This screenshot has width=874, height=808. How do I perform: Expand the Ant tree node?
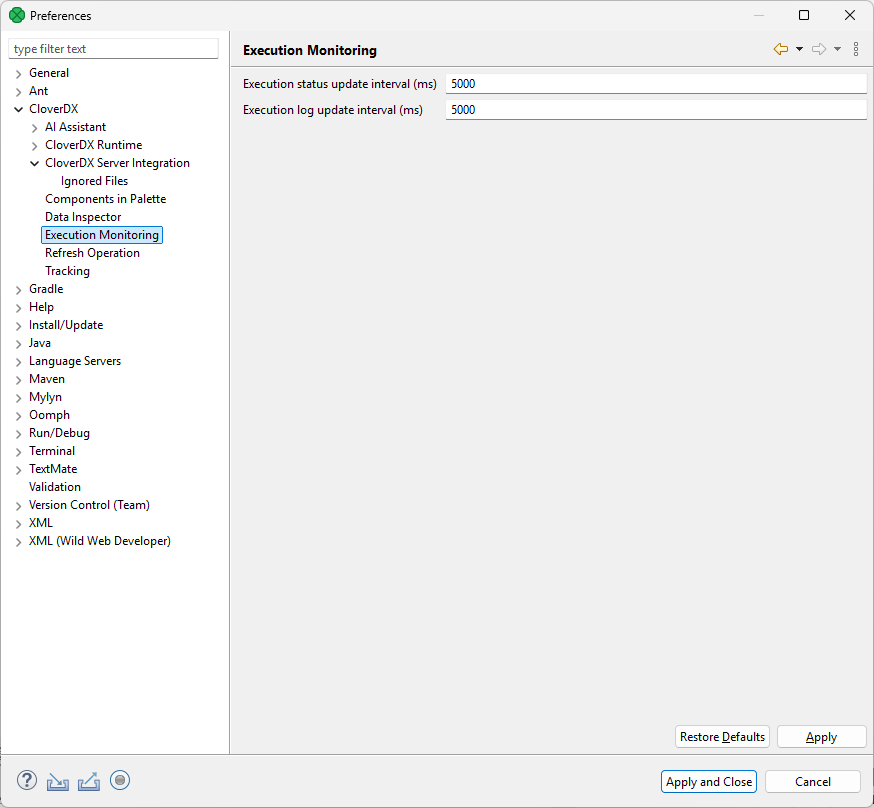(18, 91)
